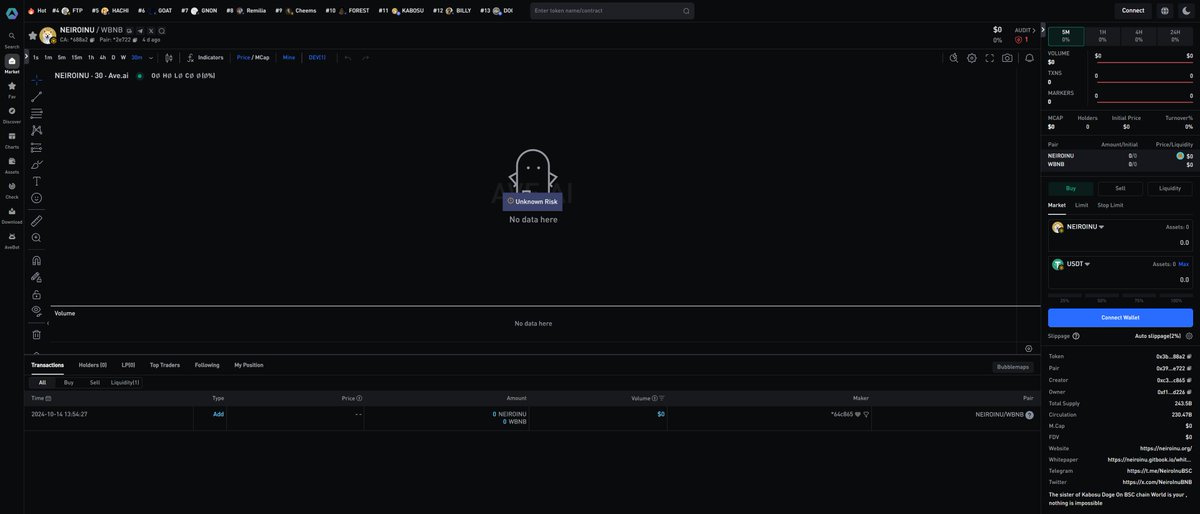Open Search in the left sidebar
1200x514 pixels.
tap(12, 40)
